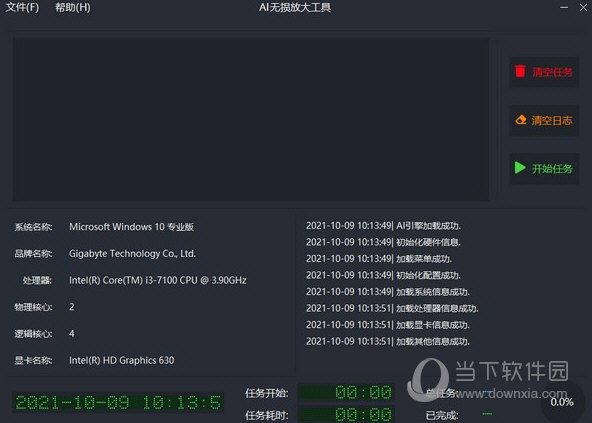592x423 pixels.
Task: Select Gigabyte Technology Co., Ltd. text
Action: point(132,253)
